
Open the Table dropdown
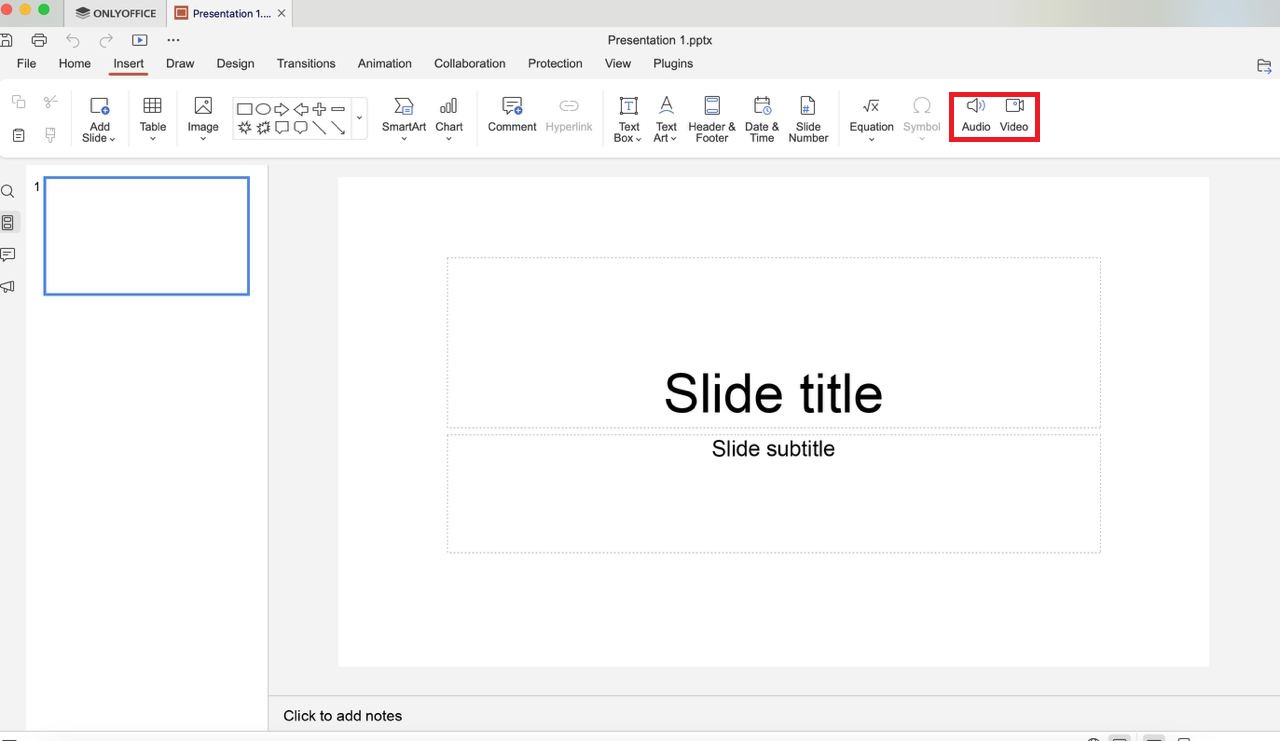point(153,118)
